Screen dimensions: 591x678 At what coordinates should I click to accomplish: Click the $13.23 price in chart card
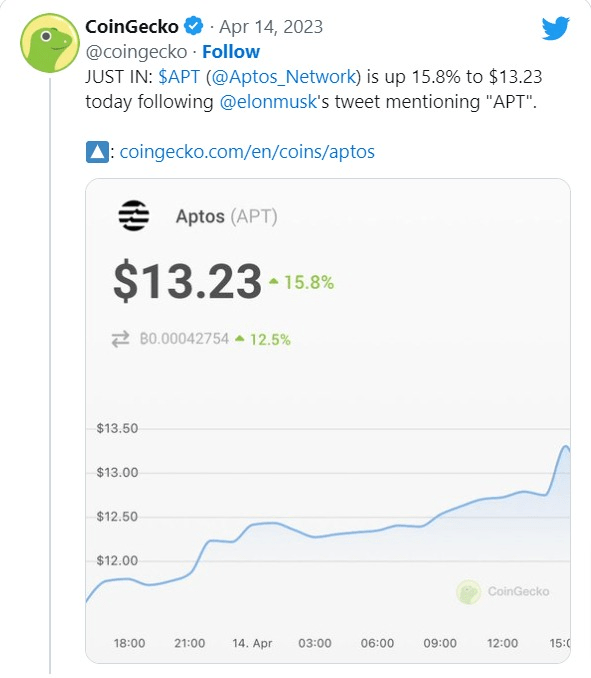click(187, 281)
